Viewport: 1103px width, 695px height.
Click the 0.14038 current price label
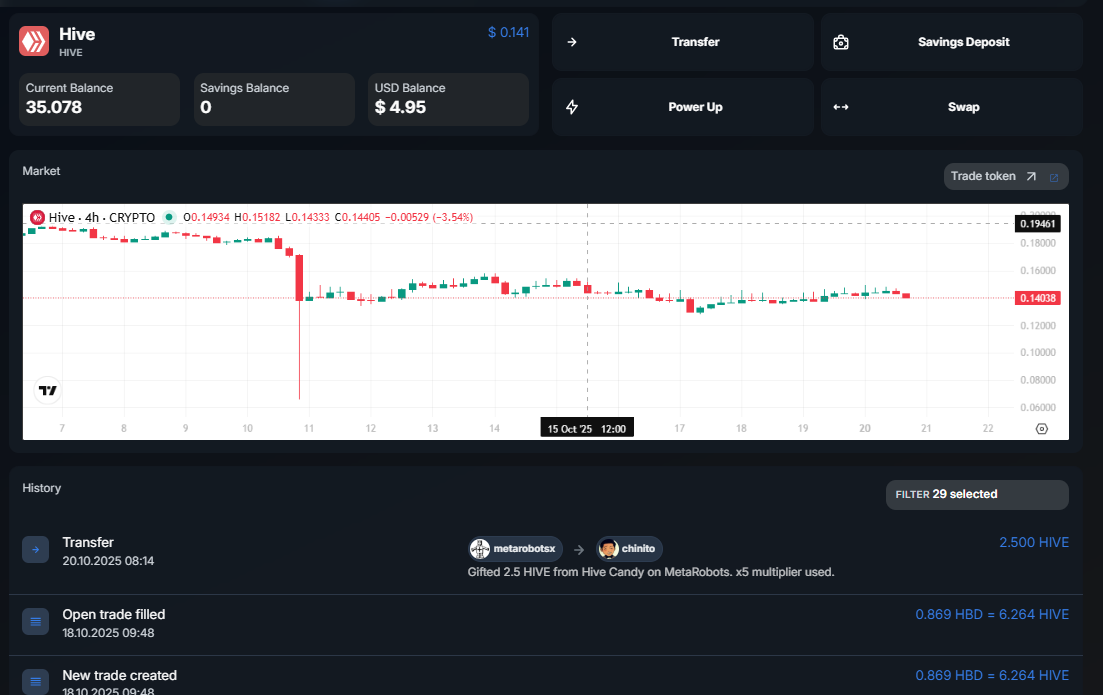(x=1037, y=298)
